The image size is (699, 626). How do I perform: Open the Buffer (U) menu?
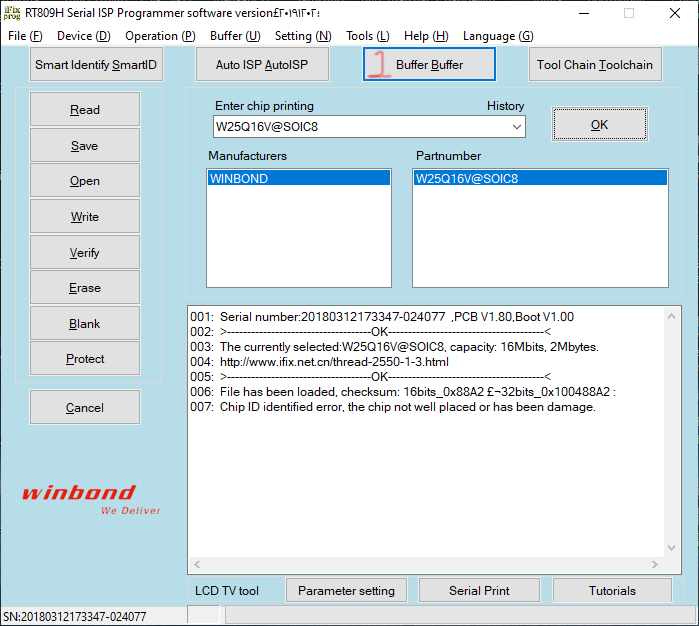tap(235, 36)
